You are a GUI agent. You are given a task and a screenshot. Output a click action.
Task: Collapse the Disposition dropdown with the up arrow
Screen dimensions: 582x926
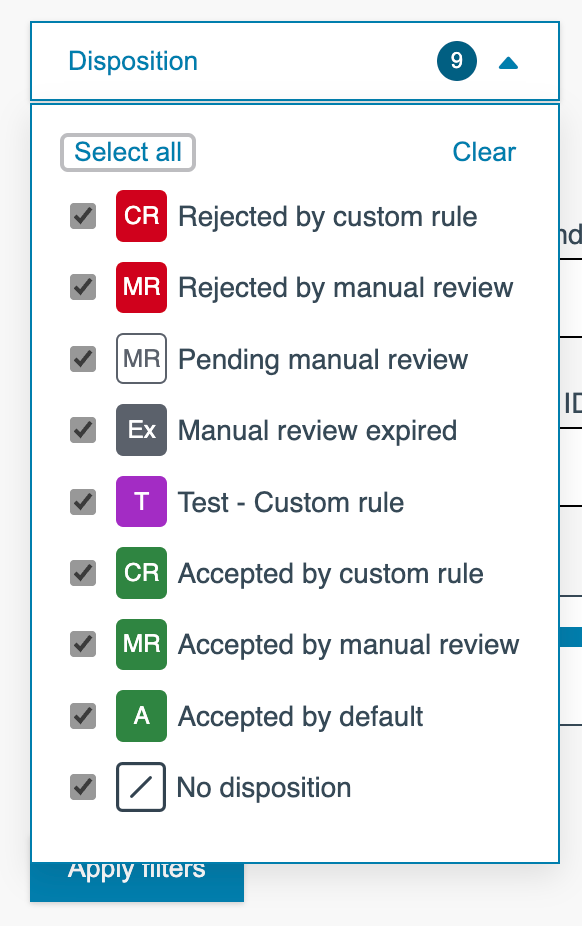pyautogui.click(x=508, y=63)
